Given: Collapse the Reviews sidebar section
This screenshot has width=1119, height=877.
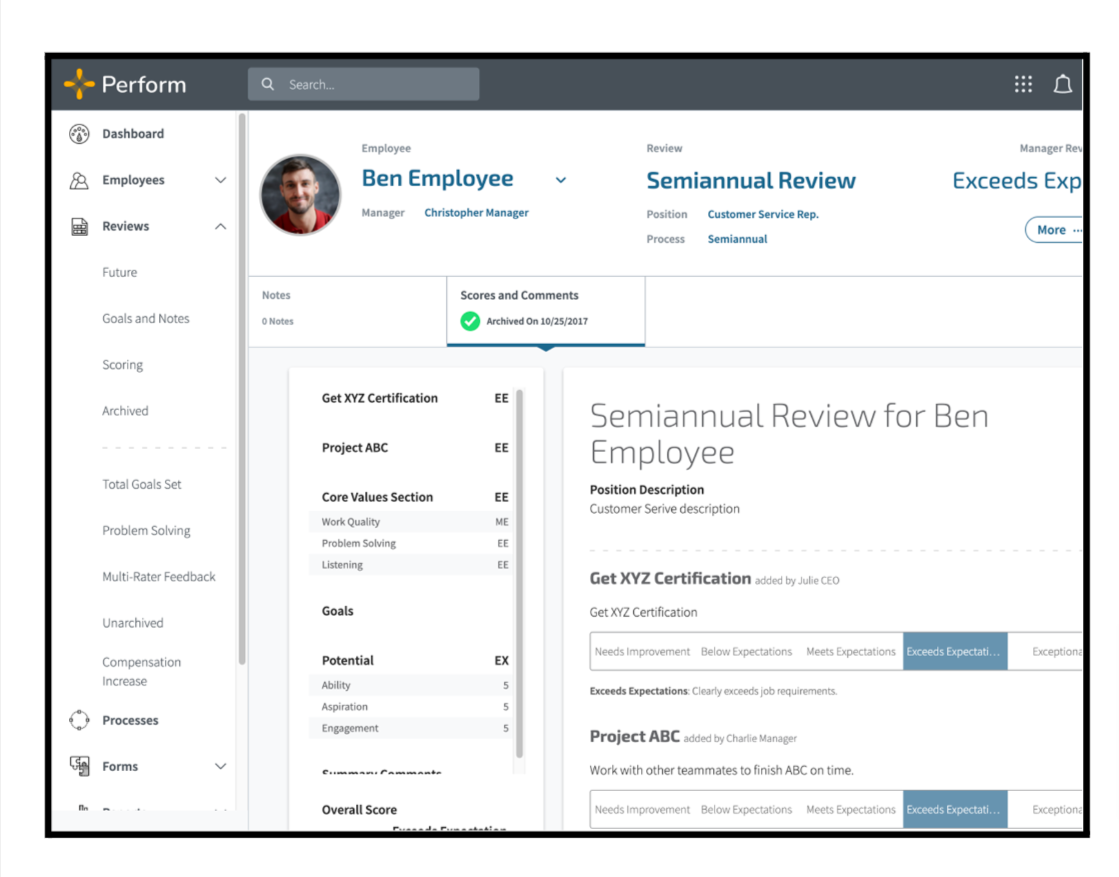Looking at the screenshot, I should click(x=220, y=226).
